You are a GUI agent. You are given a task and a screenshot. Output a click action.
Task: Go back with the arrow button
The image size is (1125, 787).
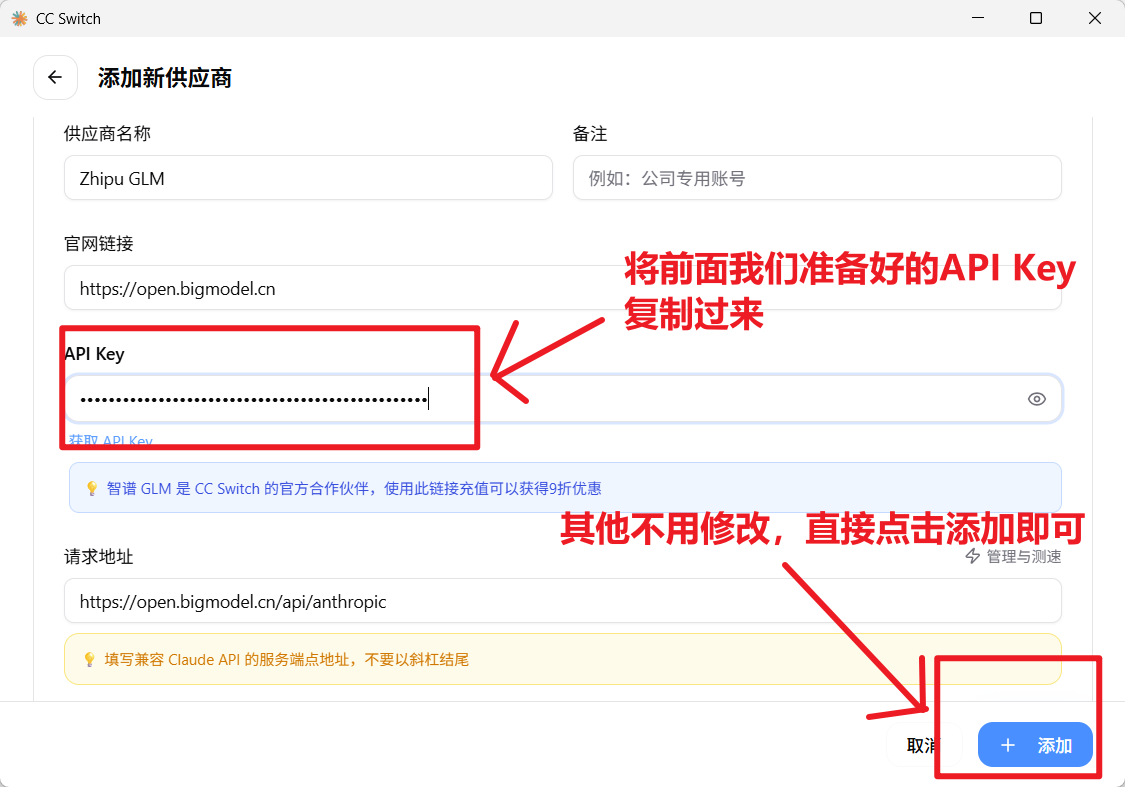tap(55, 77)
